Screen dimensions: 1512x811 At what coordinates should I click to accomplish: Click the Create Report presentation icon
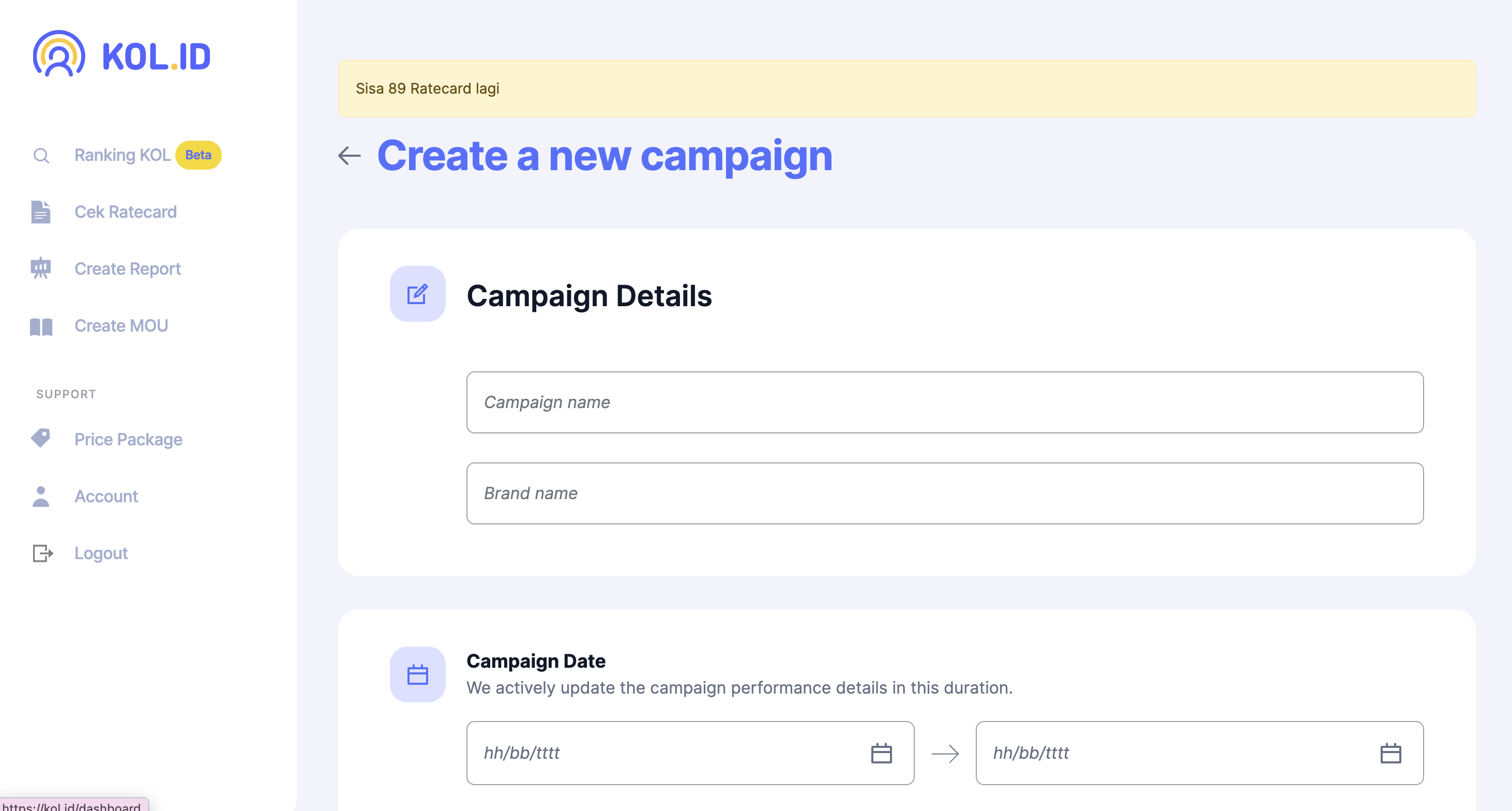[41, 268]
